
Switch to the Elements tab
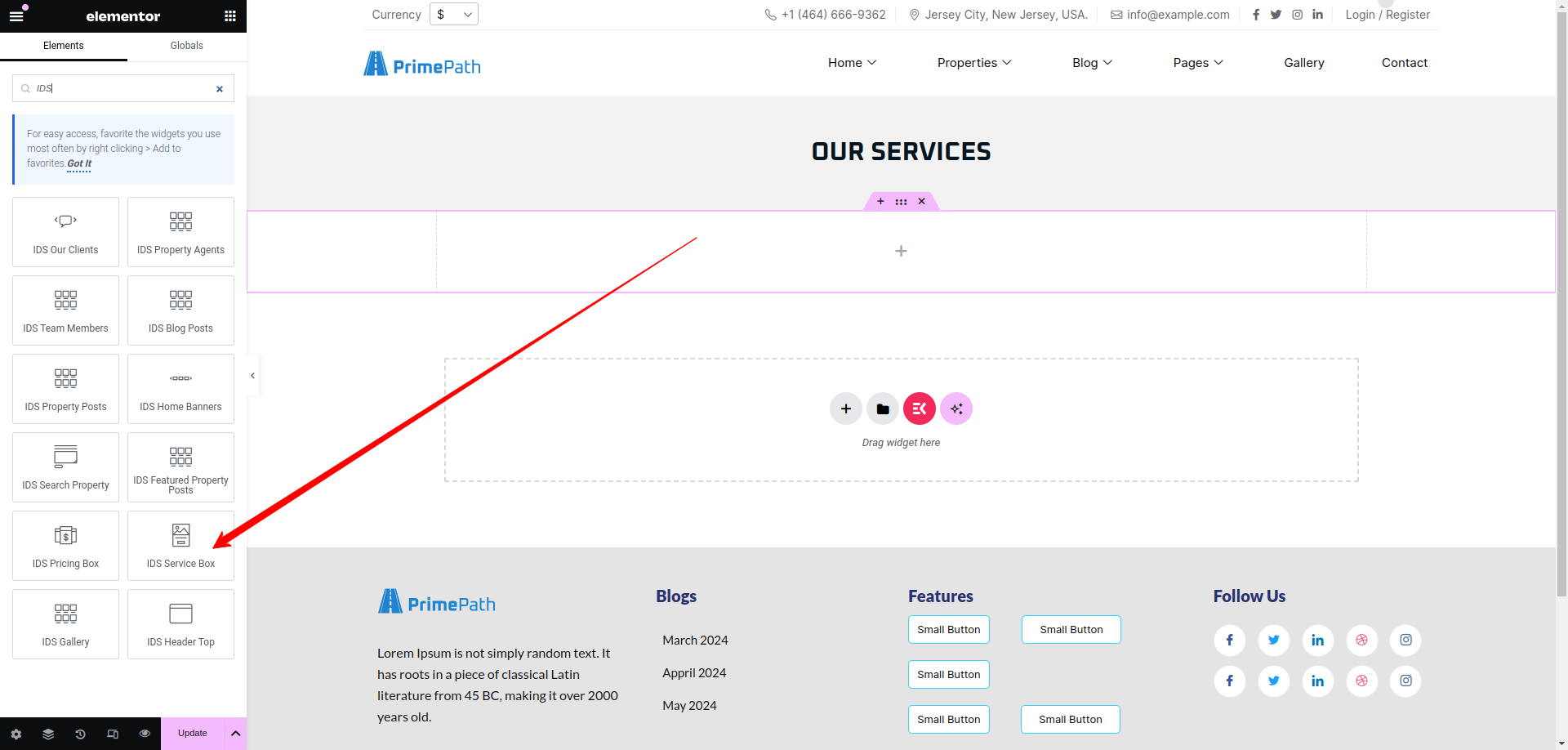[64, 46]
